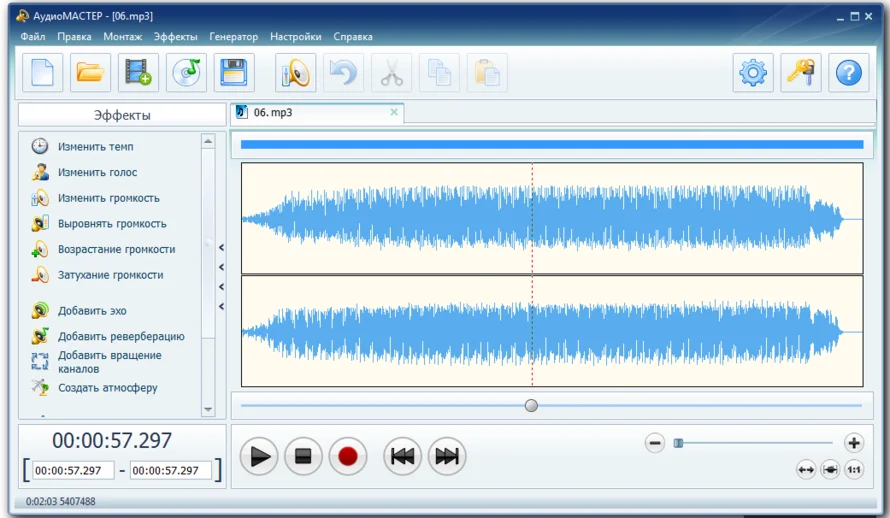Close the 06.mp3 tab
Image resolution: width=890 pixels, height=518 pixels.
[394, 113]
